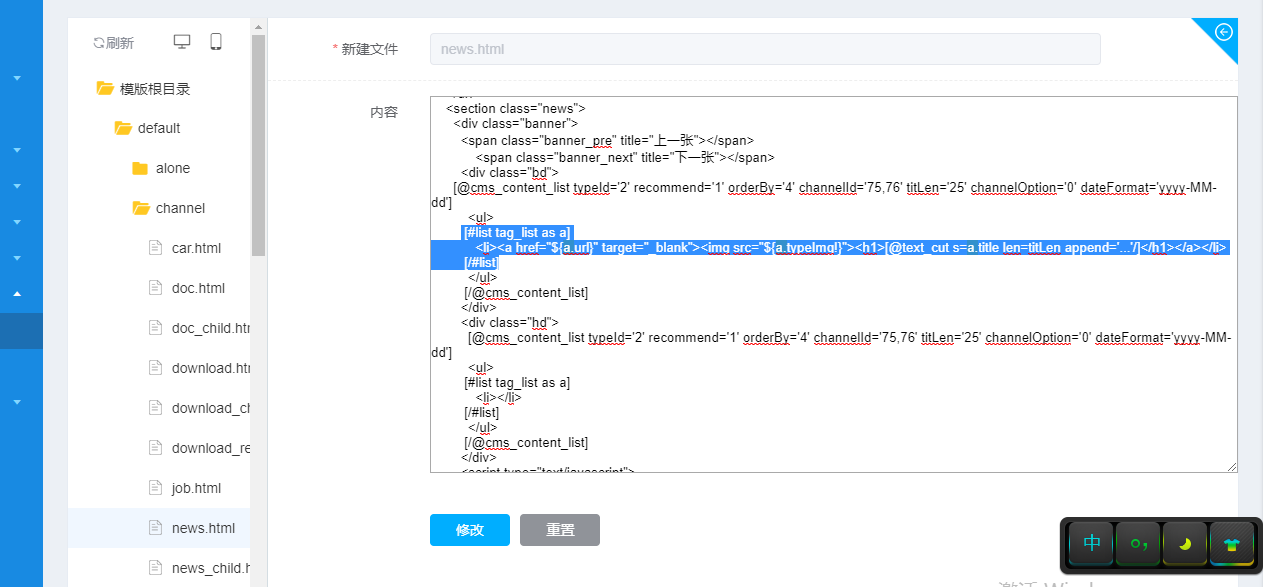Toggle 中 Chinese input mode
The image size is (1263, 587).
pyautogui.click(x=1092, y=544)
